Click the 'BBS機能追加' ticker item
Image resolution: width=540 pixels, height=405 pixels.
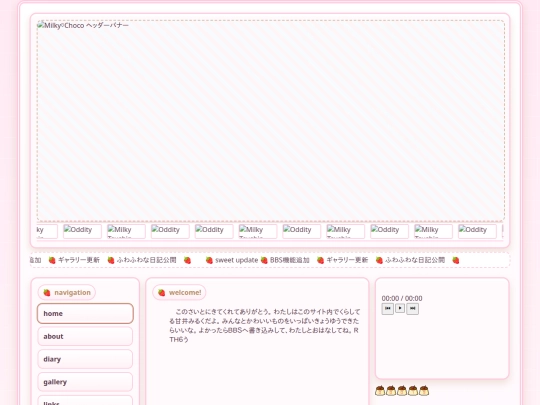pos(289,260)
